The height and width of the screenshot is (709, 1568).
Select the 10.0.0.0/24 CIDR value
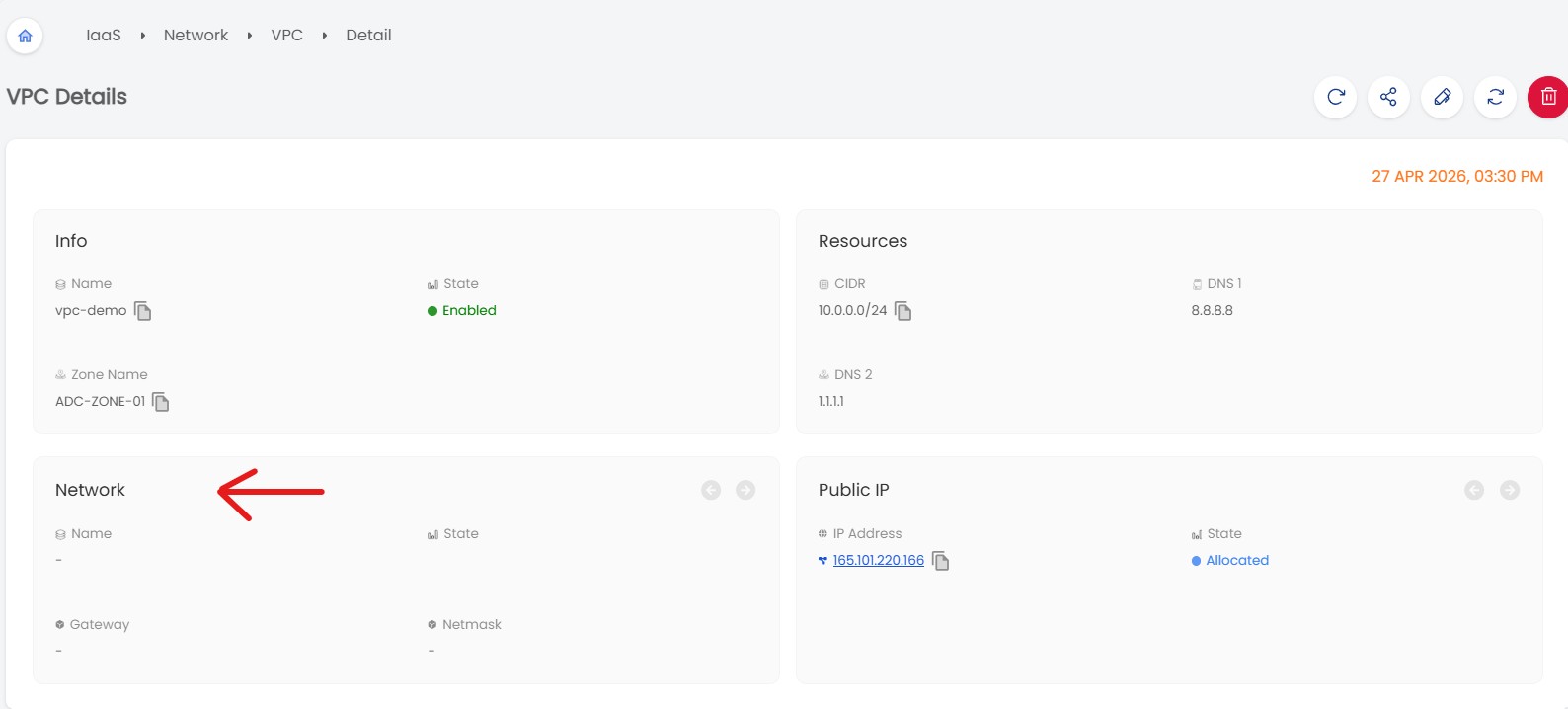[852, 310]
